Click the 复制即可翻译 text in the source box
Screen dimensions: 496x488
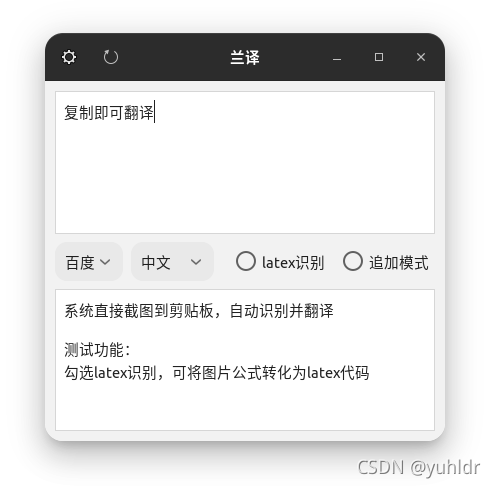click(x=109, y=113)
